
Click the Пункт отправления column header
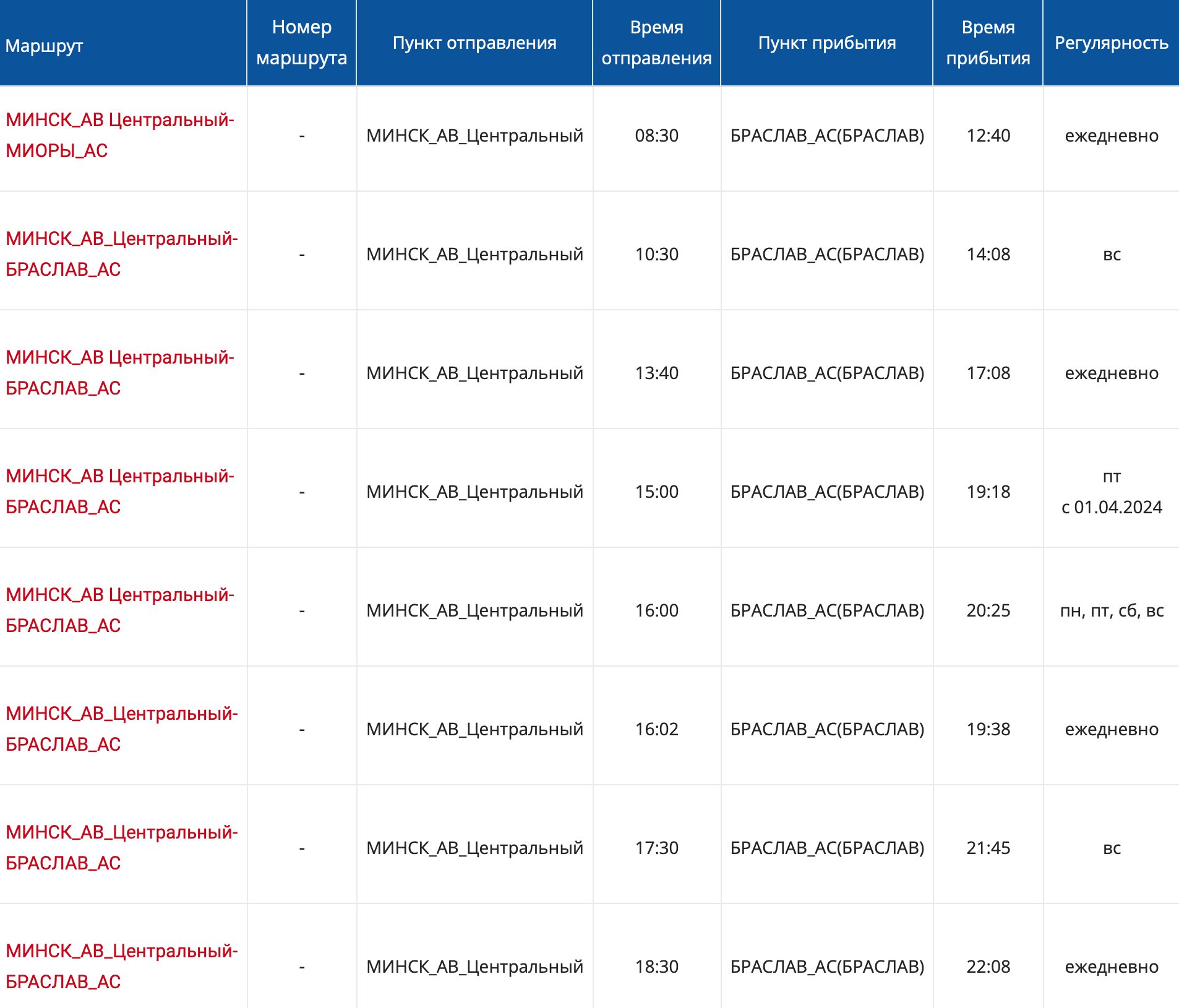[x=474, y=43]
